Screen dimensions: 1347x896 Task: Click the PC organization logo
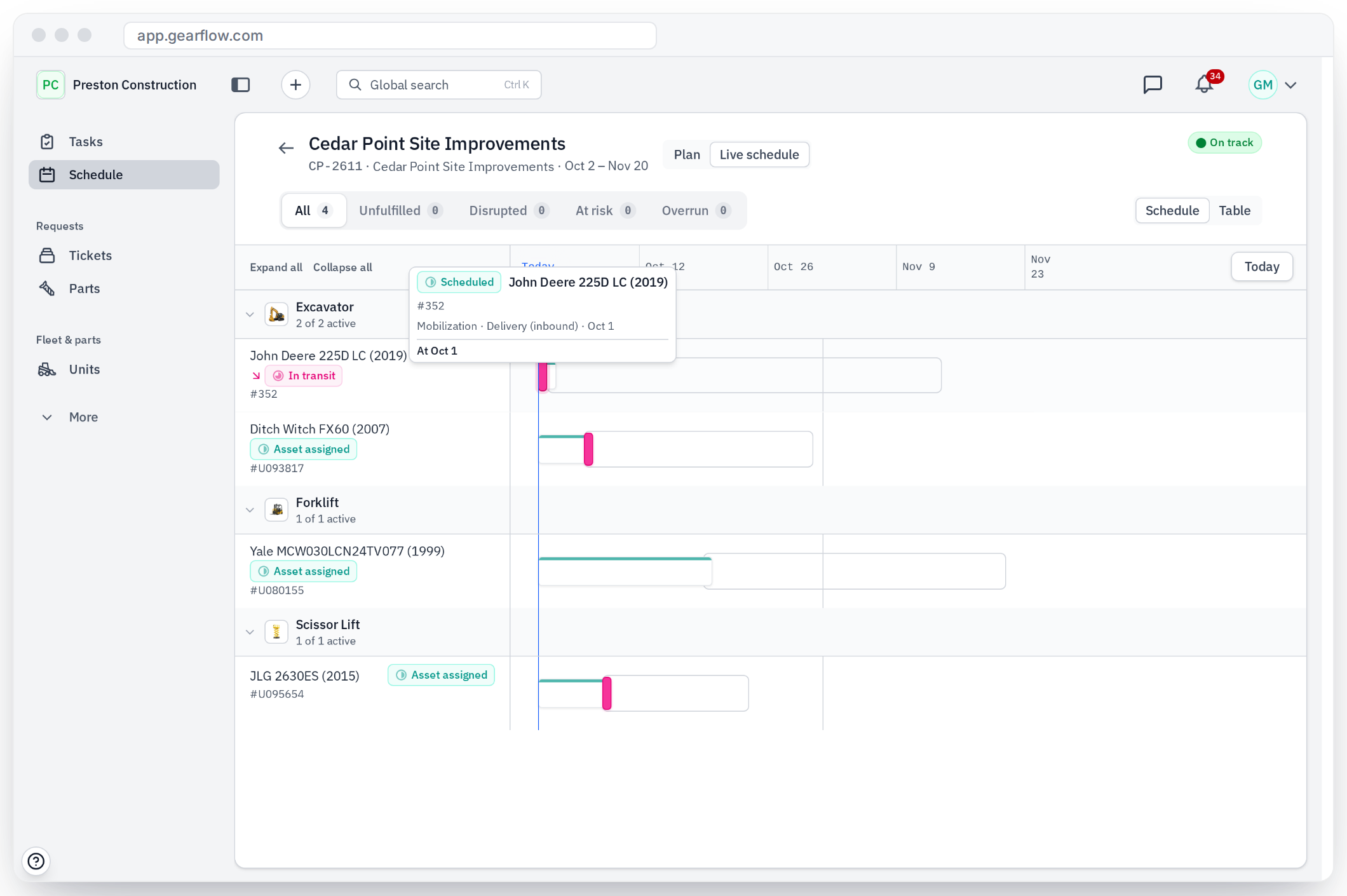pos(50,85)
